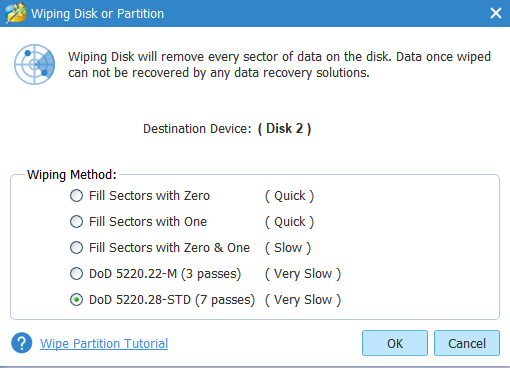Select DoD 5220.28-STD (7 passes) radio button

pyautogui.click(x=76, y=300)
